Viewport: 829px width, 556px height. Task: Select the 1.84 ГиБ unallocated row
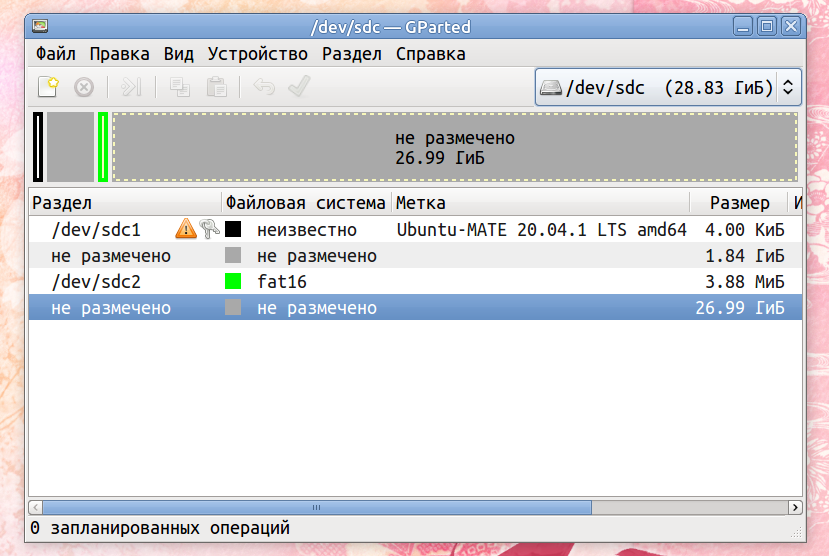click(416, 255)
